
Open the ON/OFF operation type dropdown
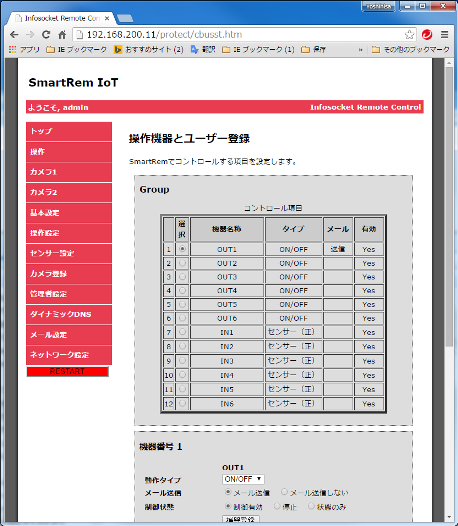pos(243,479)
